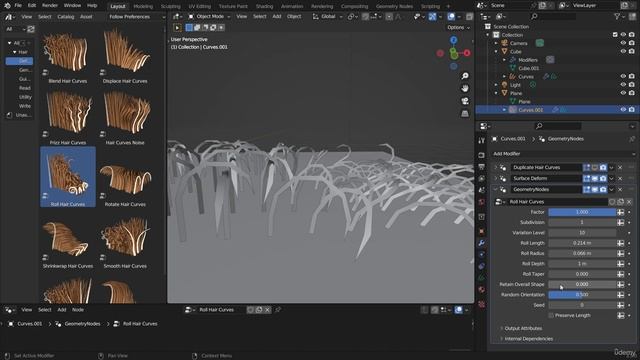Open viewport Options dropdown
Viewport: 640px width, 360px height.
pos(458,28)
